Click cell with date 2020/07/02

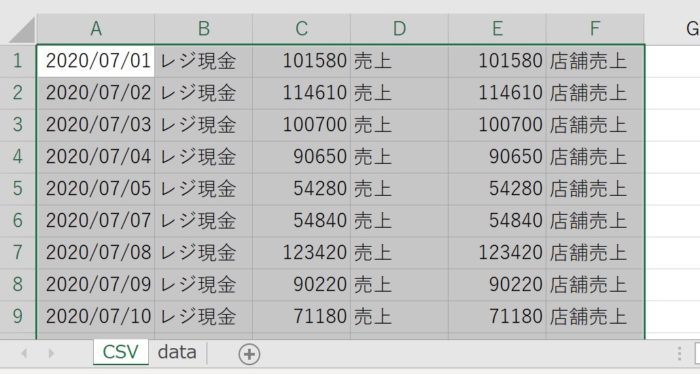(96, 93)
